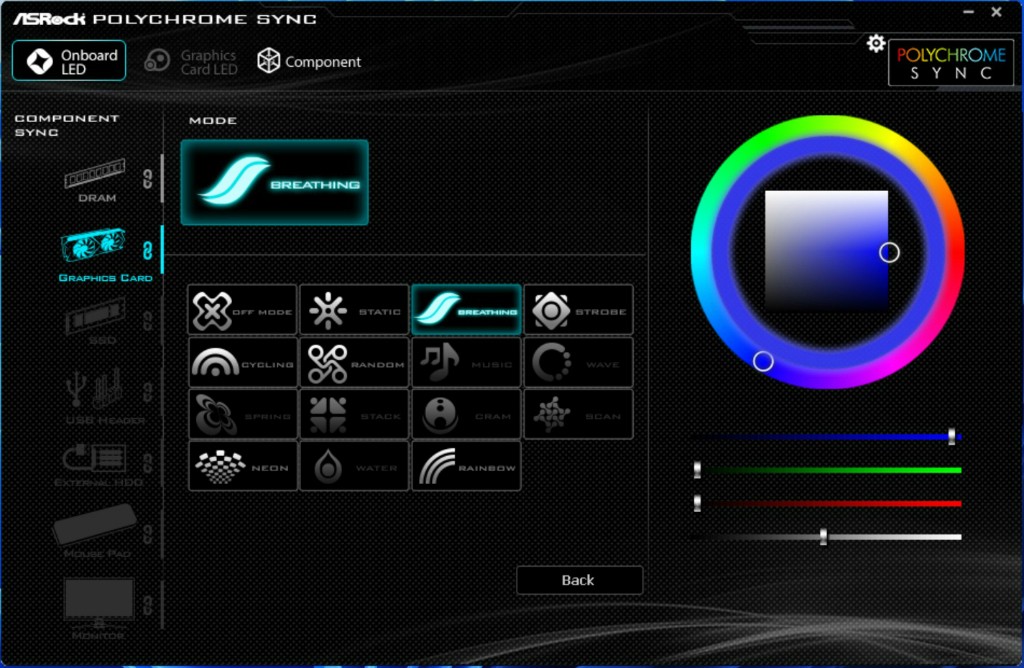Choose the Neon lighting mode
Image resolution: width=1024 pixels, height=668 pixels.
click(x=242, y=466)
